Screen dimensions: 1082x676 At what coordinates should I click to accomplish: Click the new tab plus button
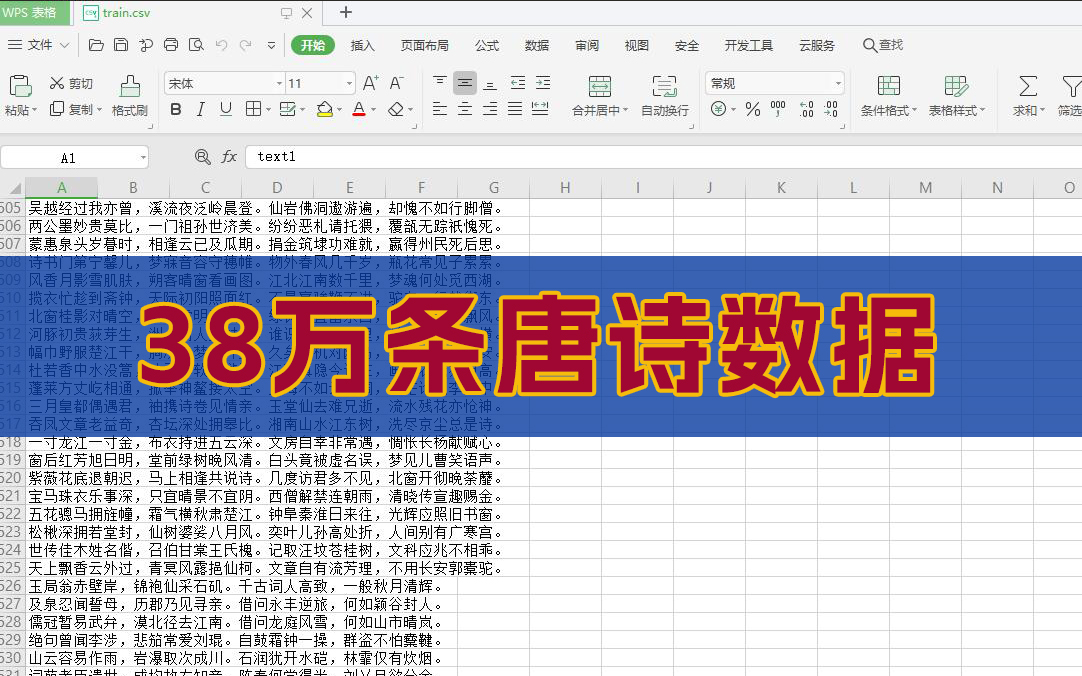pyautogui.click(x=346, y=12)
